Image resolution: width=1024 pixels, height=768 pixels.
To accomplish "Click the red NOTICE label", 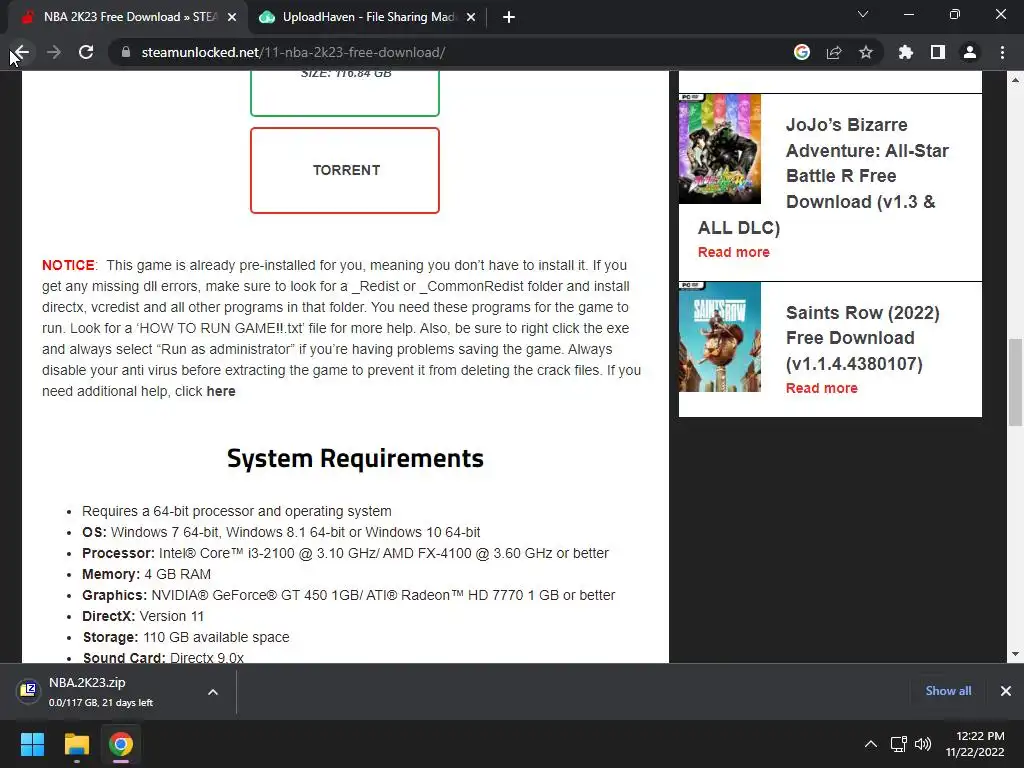I will coord(68,265).
